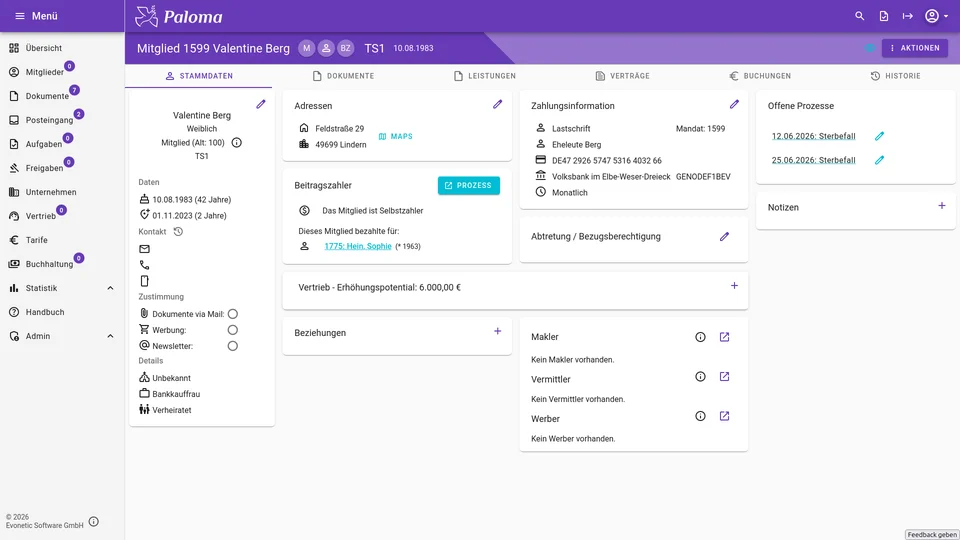The height and width of the screenshot is (540, 960).
Task: Open Vermittler external link icon
Action: tap(724, 377)
